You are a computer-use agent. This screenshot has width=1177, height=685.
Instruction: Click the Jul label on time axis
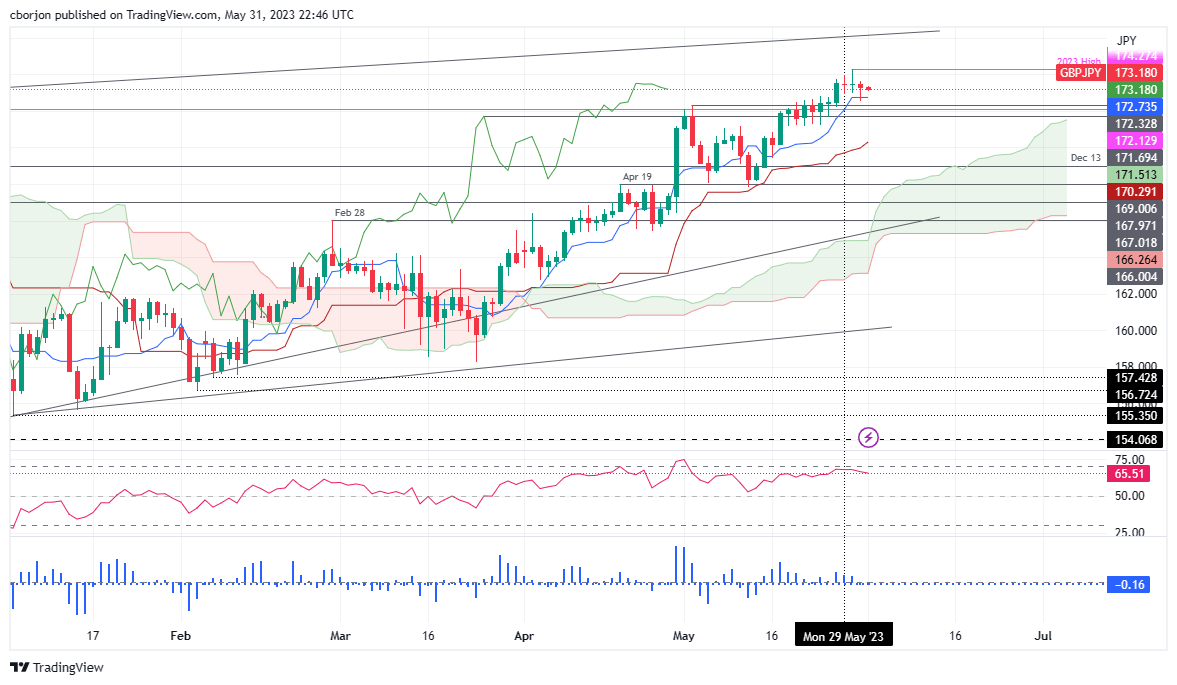click(x=1043, y=635)
